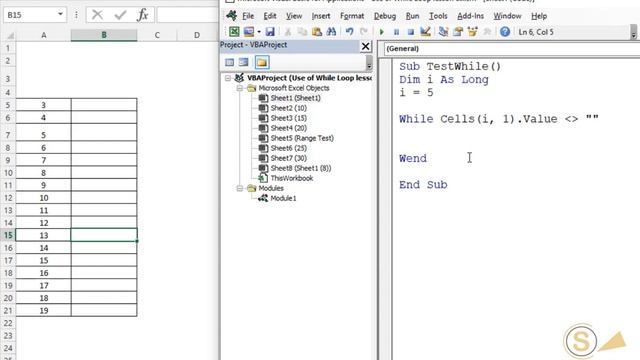Click the Paste clipboard icon
This screenshot has width=640, height=360.
click(x=317, y=31)
